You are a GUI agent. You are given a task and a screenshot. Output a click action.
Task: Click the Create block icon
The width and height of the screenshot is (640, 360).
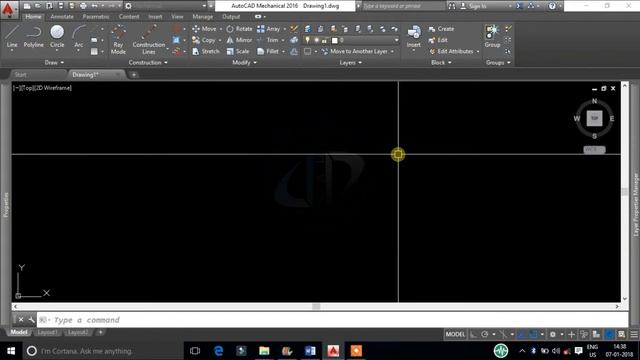[x=432, y=29]
